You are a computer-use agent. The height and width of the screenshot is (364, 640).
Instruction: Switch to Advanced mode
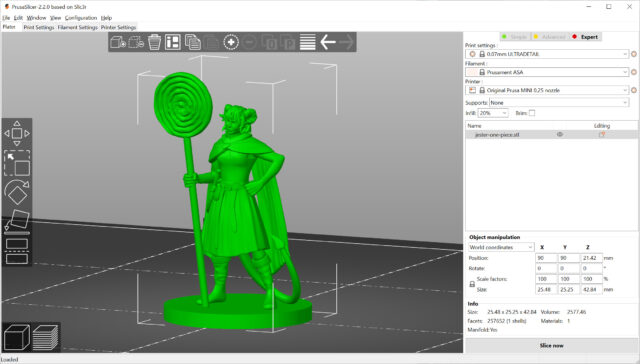[x=549, y=37]
